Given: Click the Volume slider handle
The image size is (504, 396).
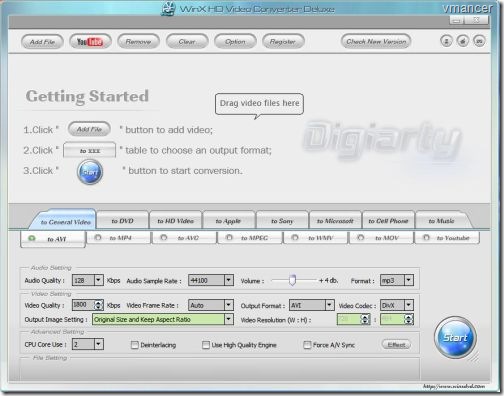Looking at the screenshot, I should pyautogui.click(x=292, y=280).
